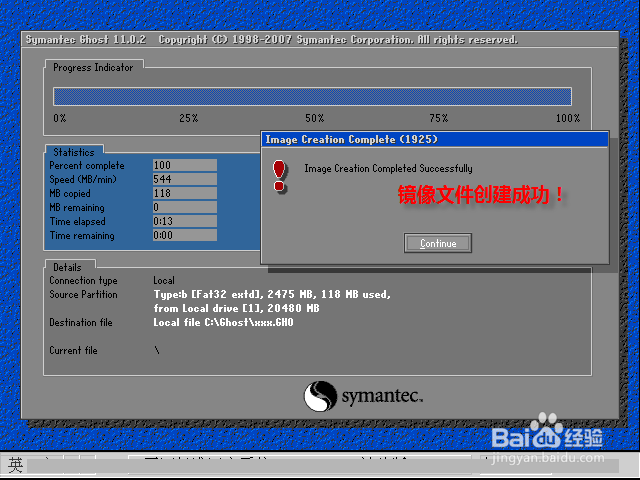Viewport: 640px width, 480px height.
Task: Click the Source Partition label
Action: point(83,294)
